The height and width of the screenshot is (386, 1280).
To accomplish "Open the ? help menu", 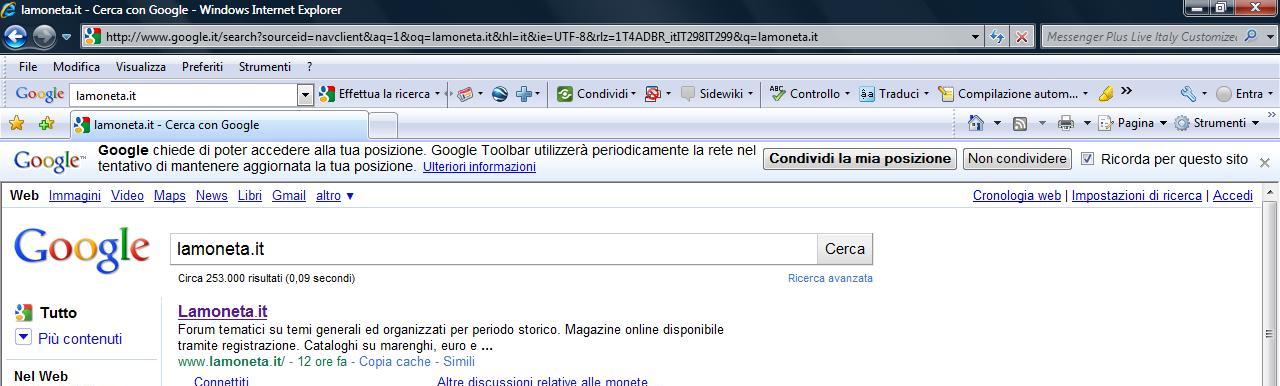I will pos(309,67).
